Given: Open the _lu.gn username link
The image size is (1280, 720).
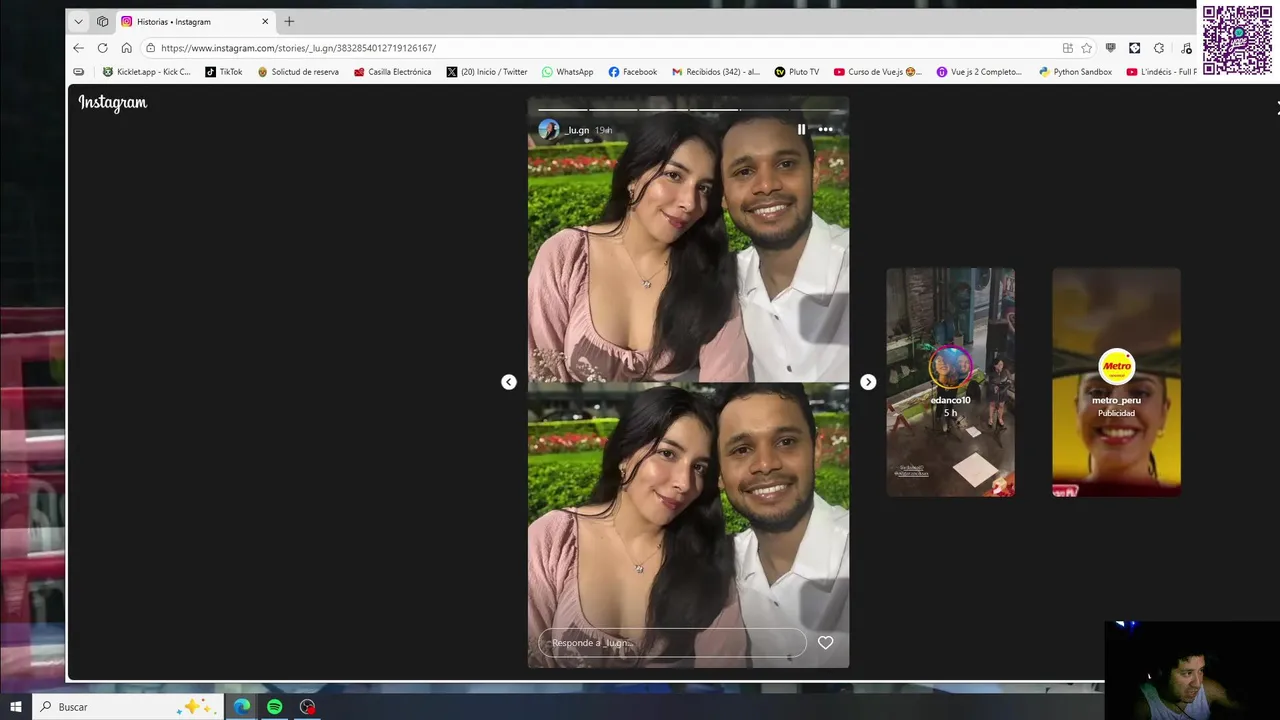Looking at the screenshot, I should coord(577,130).
